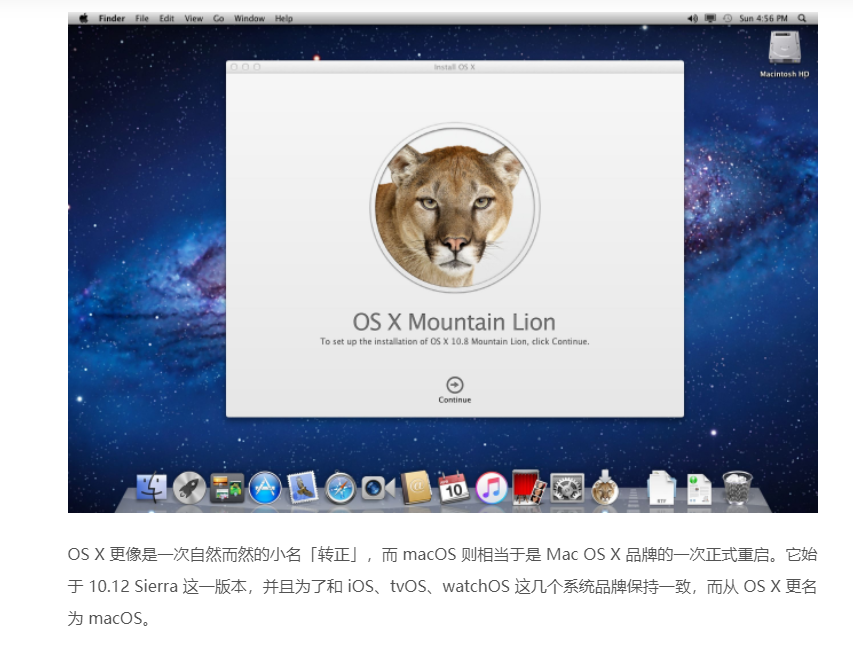Click the article paragraph mentioning 10.12 Sierra
The image size is (853, 649).
point(442,586)
